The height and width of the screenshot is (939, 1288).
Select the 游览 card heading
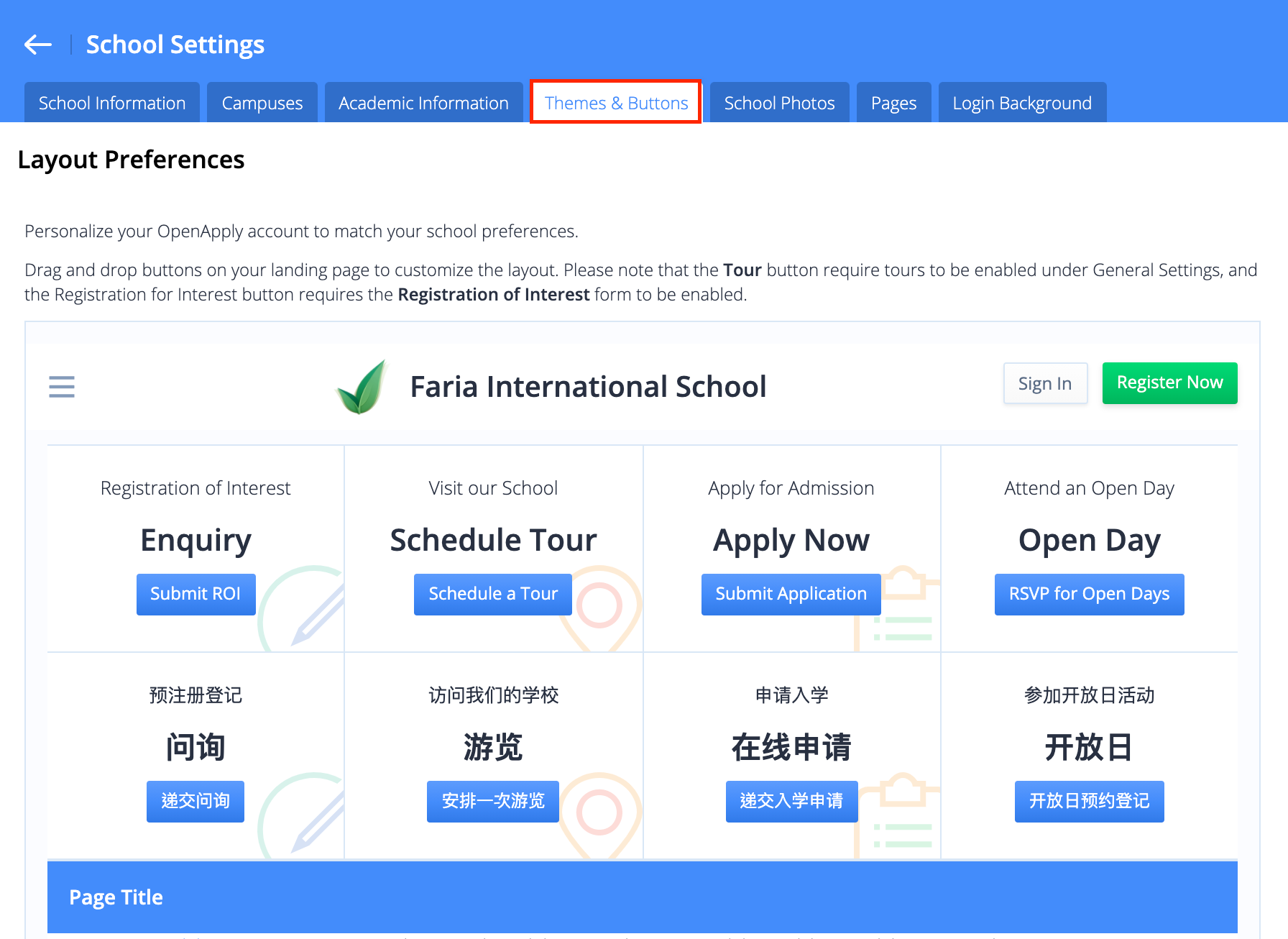click(x=493, y=747)
